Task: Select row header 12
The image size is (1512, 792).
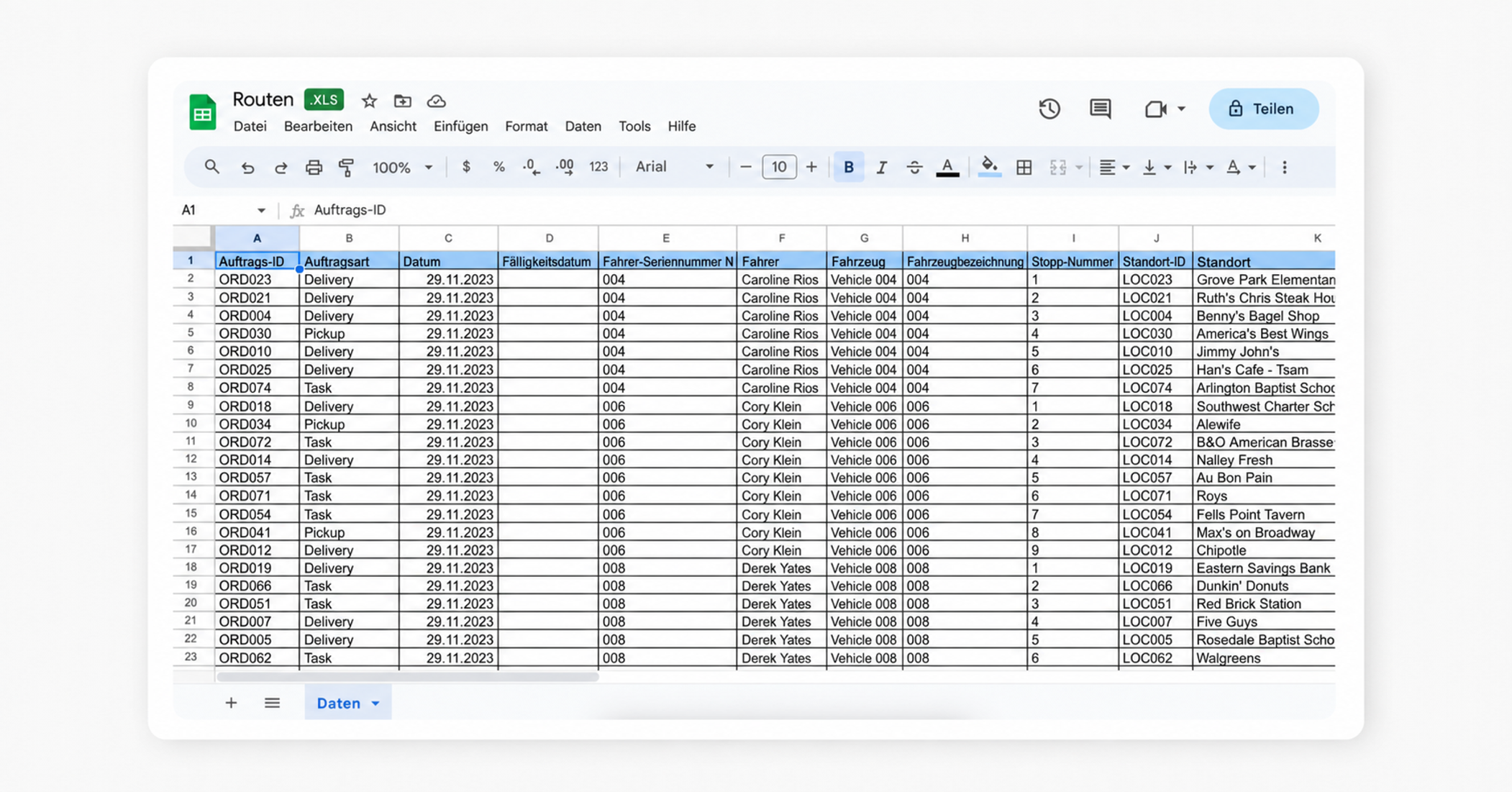Action: point(191,459)
